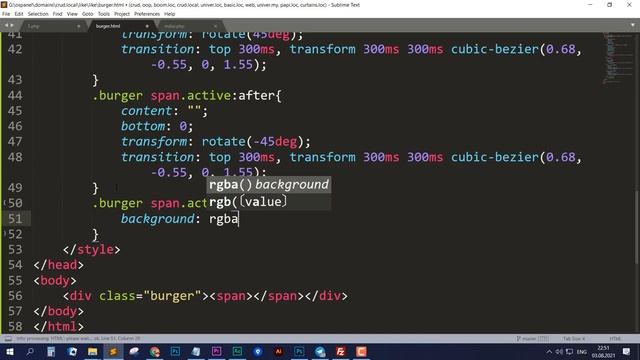Open the second Photoshop taskbar icon
This screenshot has width=640, height=360.
pos(299,351)
